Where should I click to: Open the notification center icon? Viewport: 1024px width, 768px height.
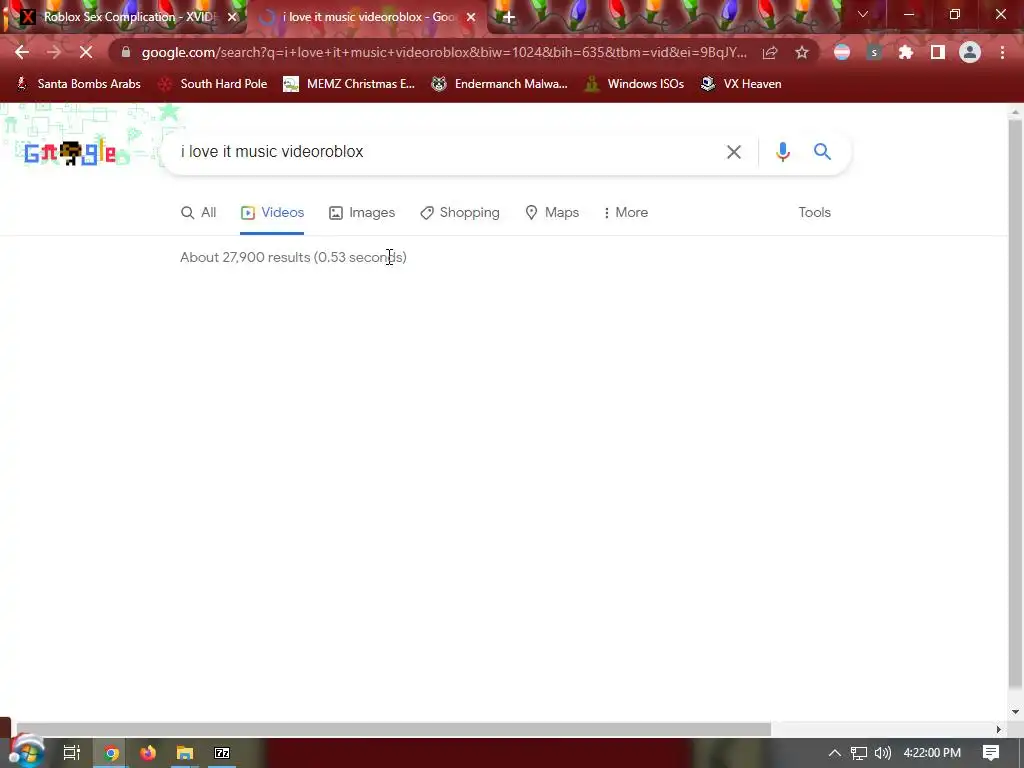991,753
